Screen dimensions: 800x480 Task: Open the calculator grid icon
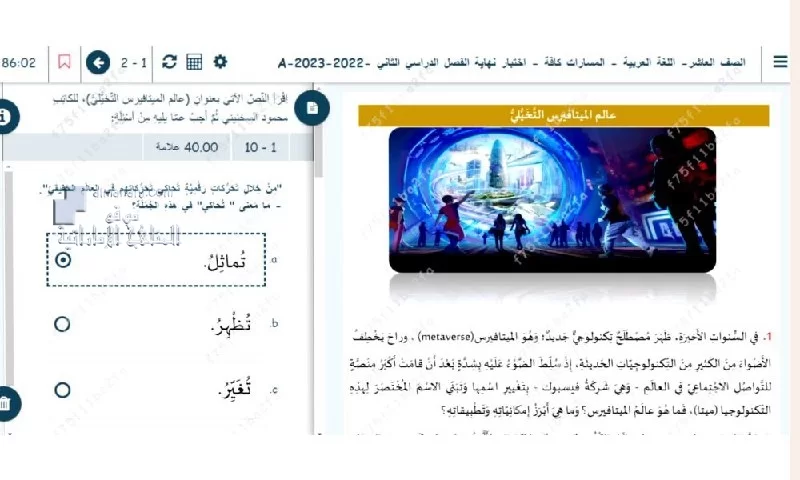click(194, 62)
